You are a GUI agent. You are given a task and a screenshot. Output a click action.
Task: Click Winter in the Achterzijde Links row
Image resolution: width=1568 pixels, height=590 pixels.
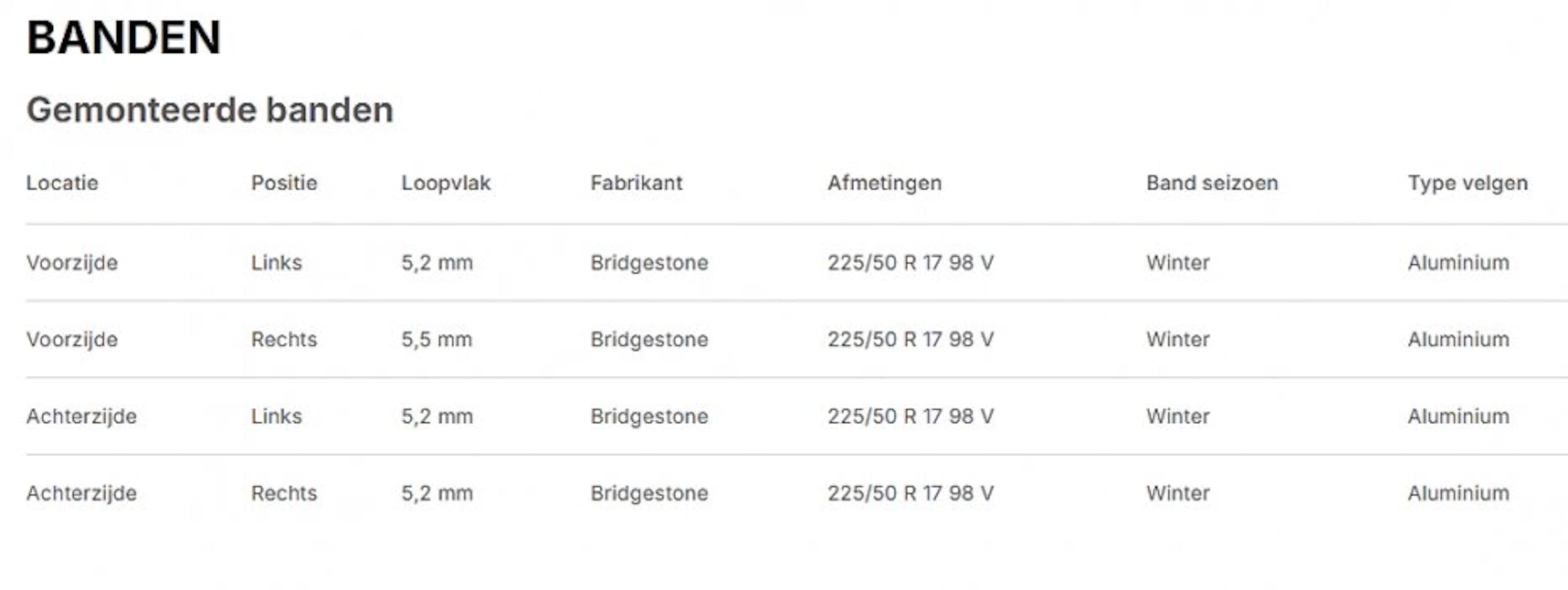1177,417
